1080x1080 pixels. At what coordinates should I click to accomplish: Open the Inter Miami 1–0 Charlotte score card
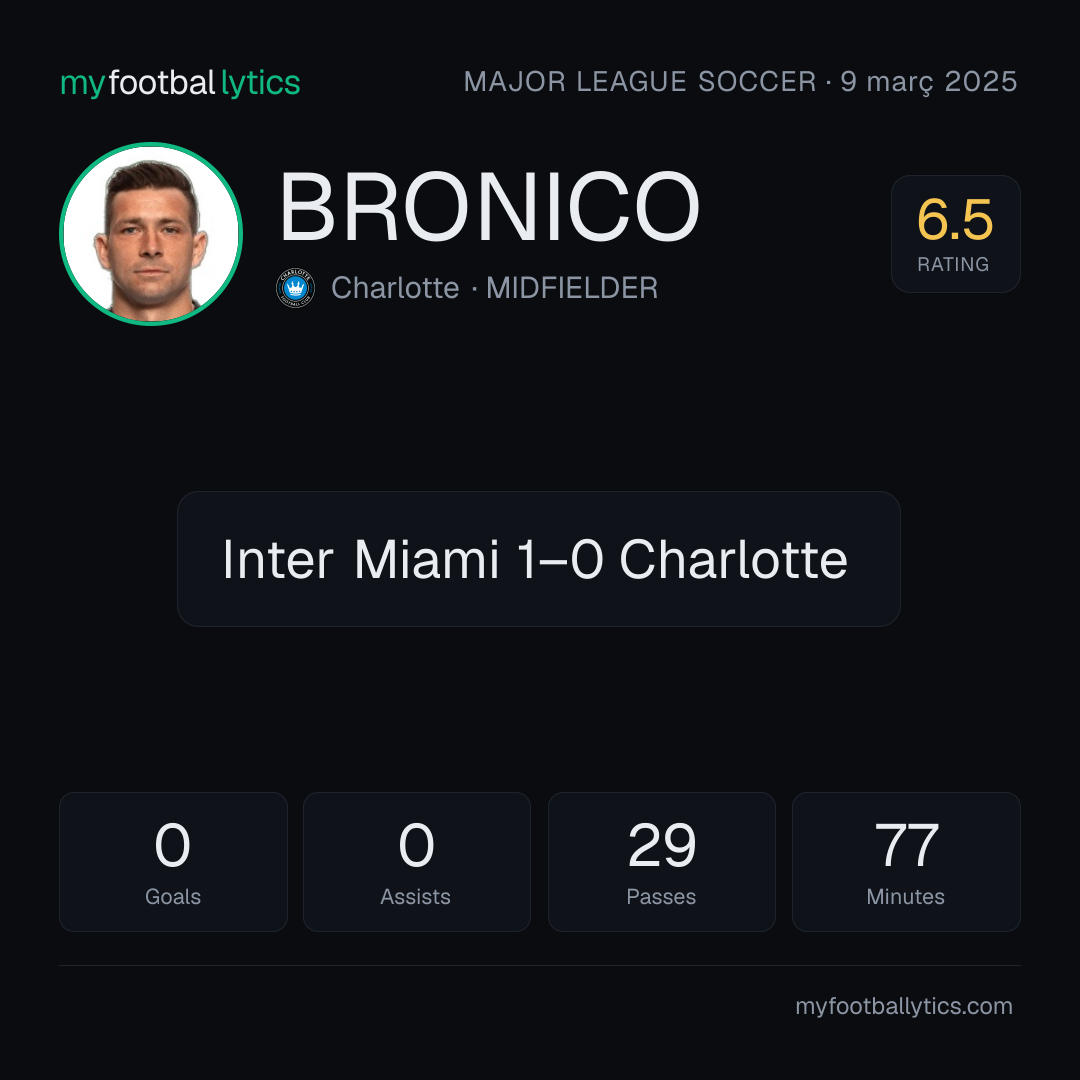(x=539, y=559)
